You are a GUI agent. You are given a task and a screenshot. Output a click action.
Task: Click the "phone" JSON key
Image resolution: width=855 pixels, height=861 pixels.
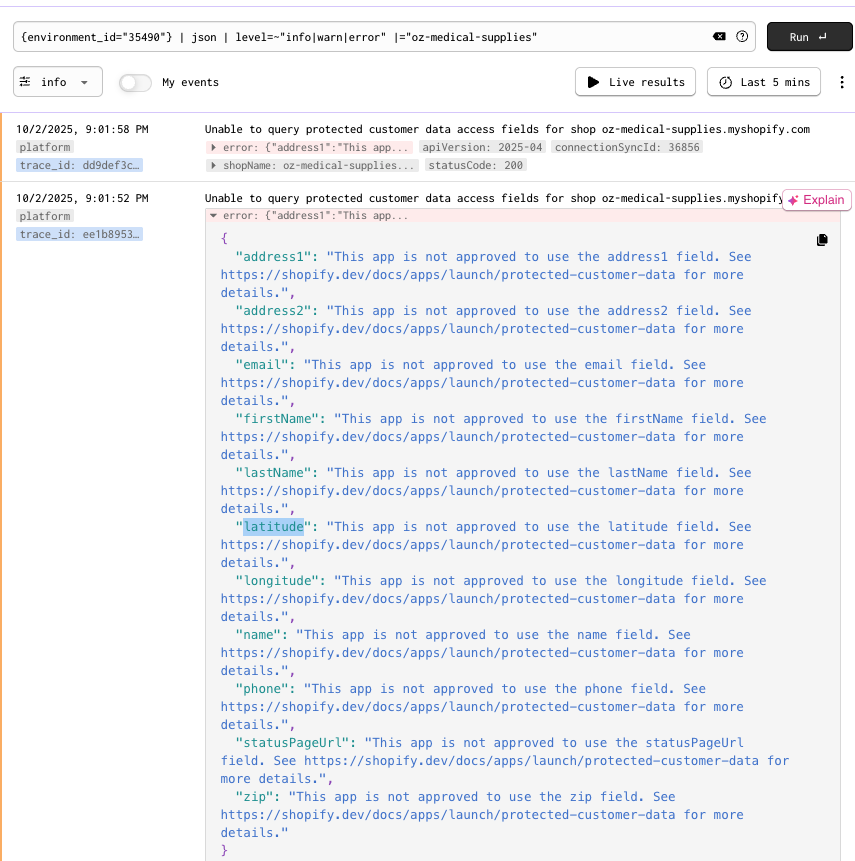click(x=262, y=689)
